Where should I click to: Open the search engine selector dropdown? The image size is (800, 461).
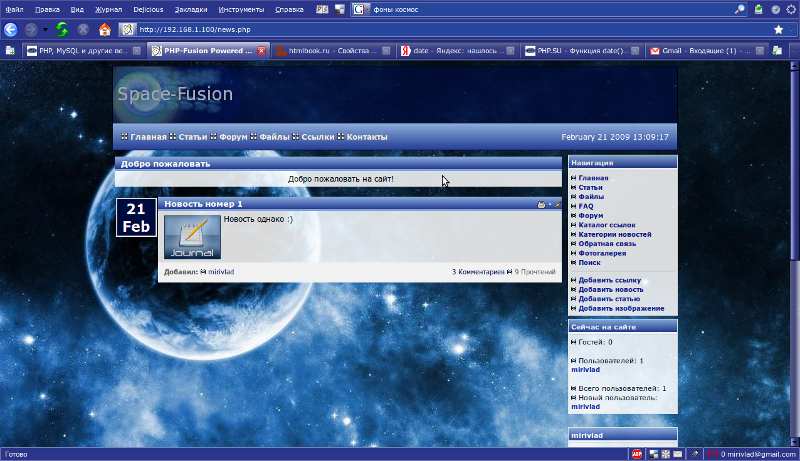[358, 9]
